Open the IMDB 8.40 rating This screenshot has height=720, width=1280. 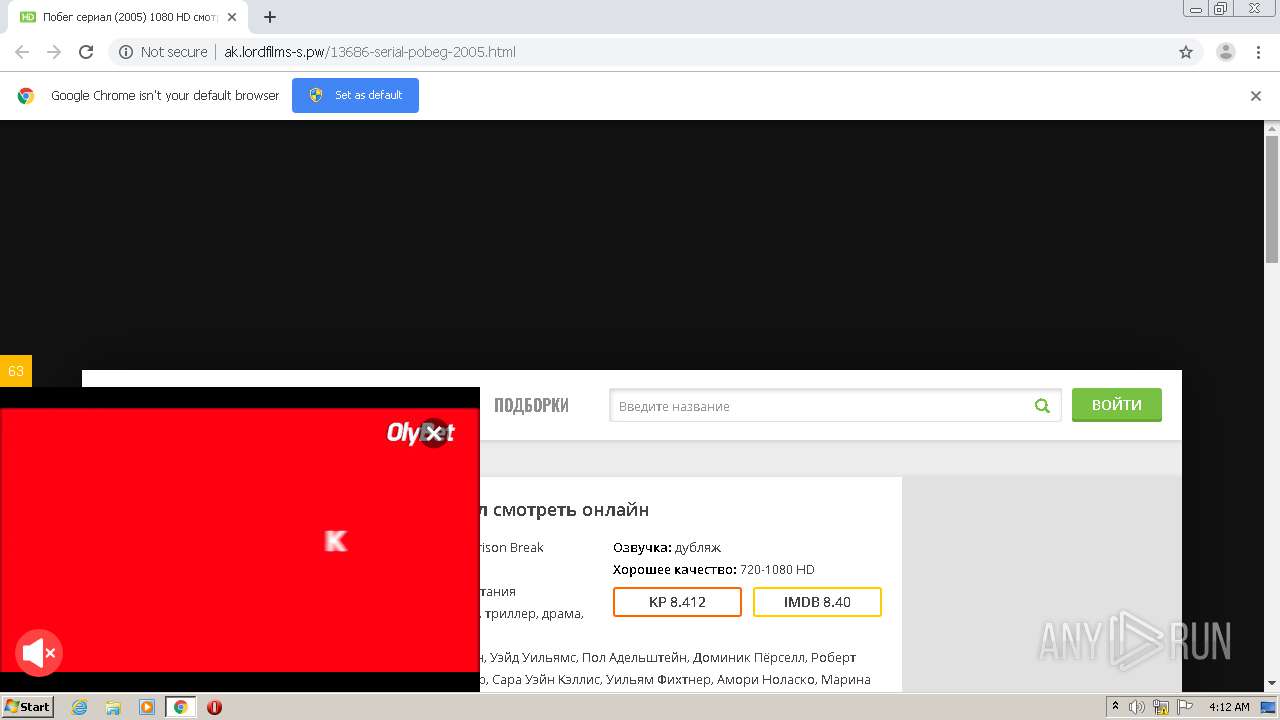pyautogui.click(x=817, y=602)
